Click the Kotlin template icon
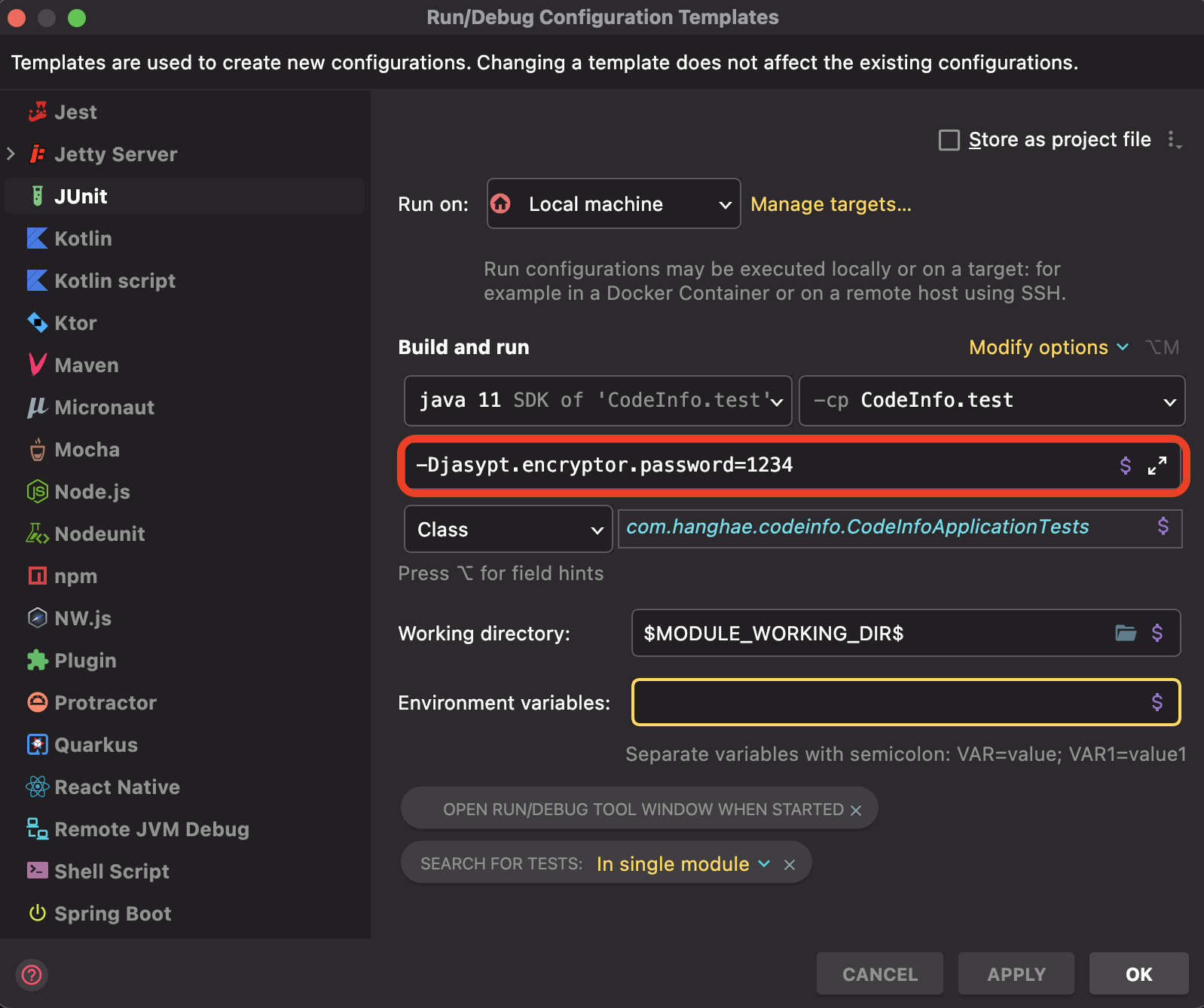 [38, 239]
